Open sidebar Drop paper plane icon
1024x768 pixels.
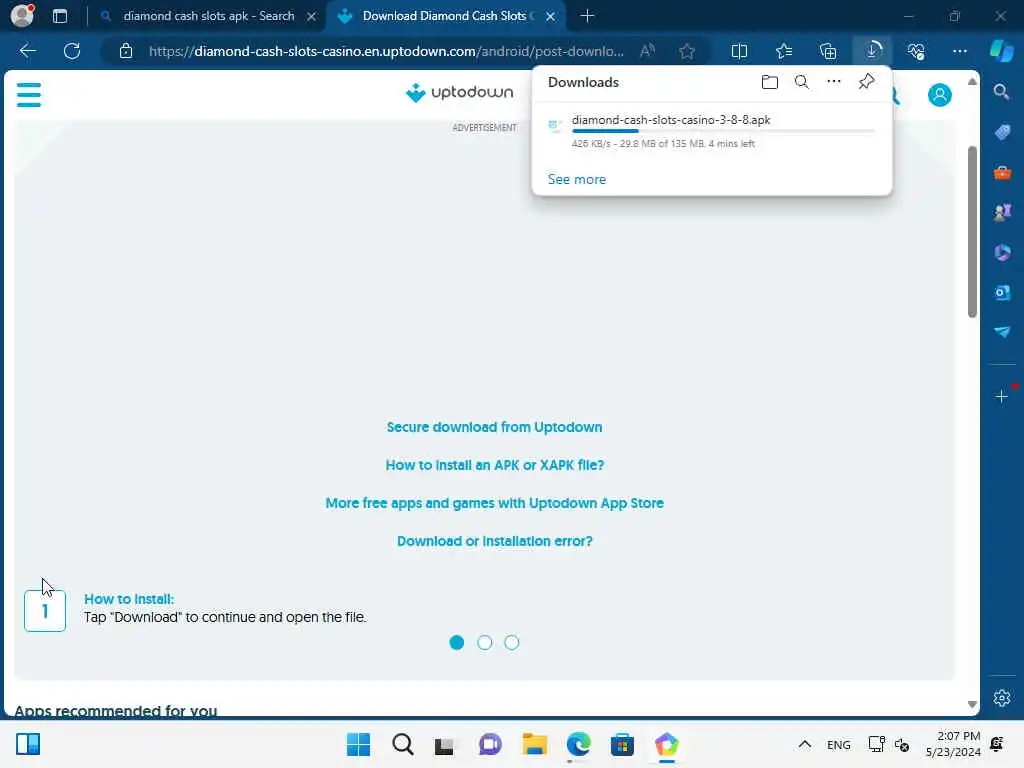1002,332
